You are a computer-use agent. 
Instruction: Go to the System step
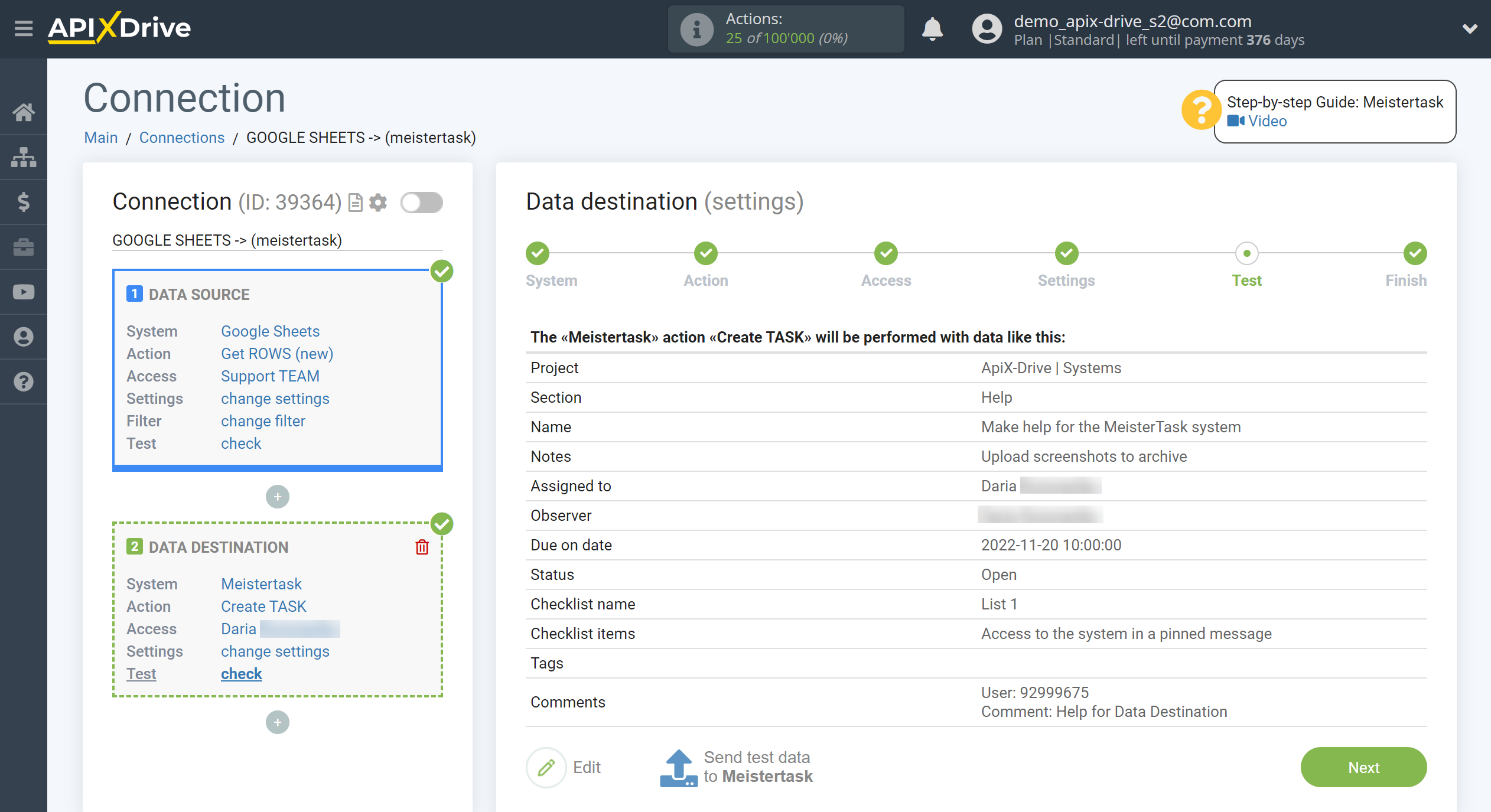[x=538, y=253]
